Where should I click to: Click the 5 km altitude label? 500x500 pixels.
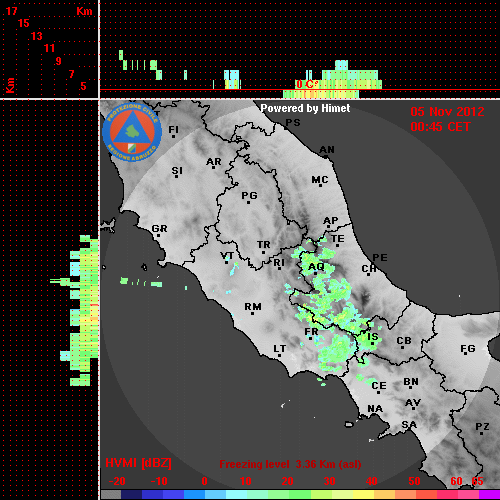[83, 86]
